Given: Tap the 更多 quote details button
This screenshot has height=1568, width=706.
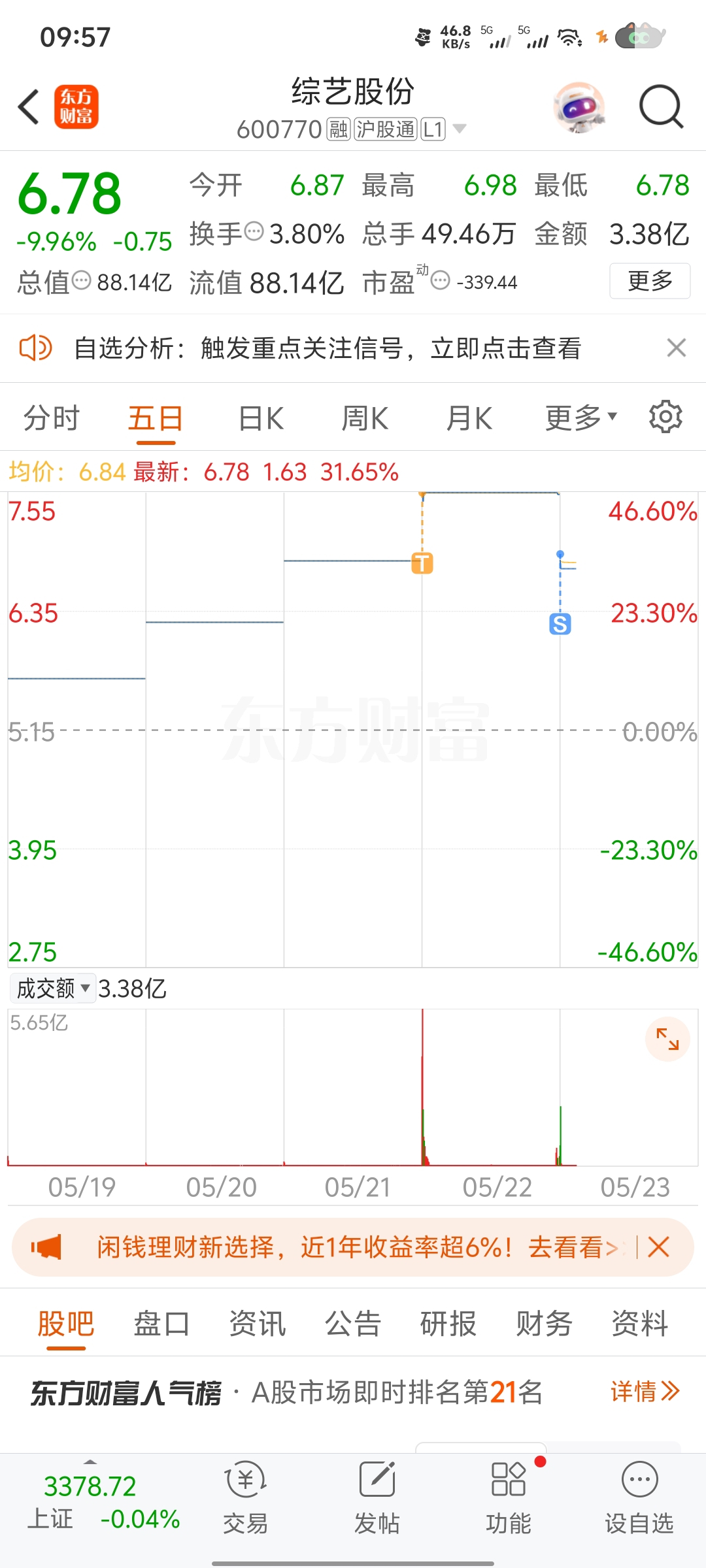Looking at the screenshot, I should (x=650, y=281).
